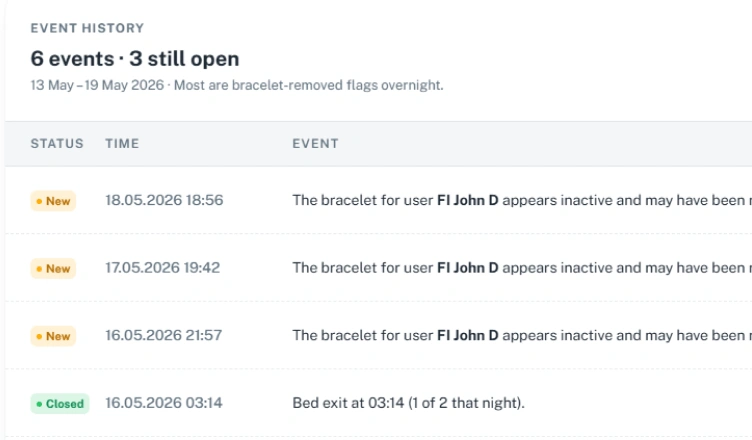The height and width of the screenshot is (440, 752).
Task: Select the timestamp 16.05.2026 21:57
Action: pos(164,335)
